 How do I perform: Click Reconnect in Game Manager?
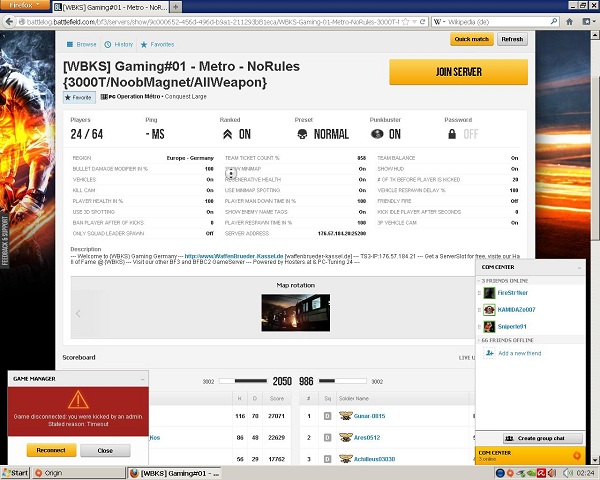(51, 450)
